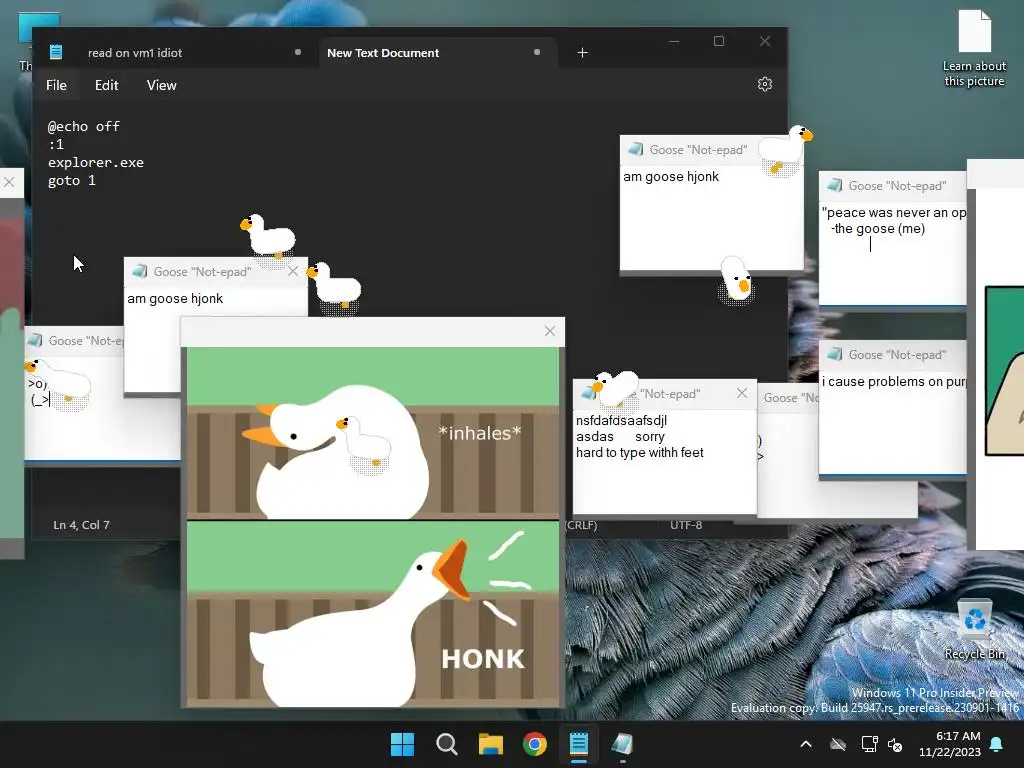Image resolution: width=1024 pixels, height=768 pixels.
Task: Click title icon of the Not-epad behind the goose tail
Action: [x=140, y=271]
